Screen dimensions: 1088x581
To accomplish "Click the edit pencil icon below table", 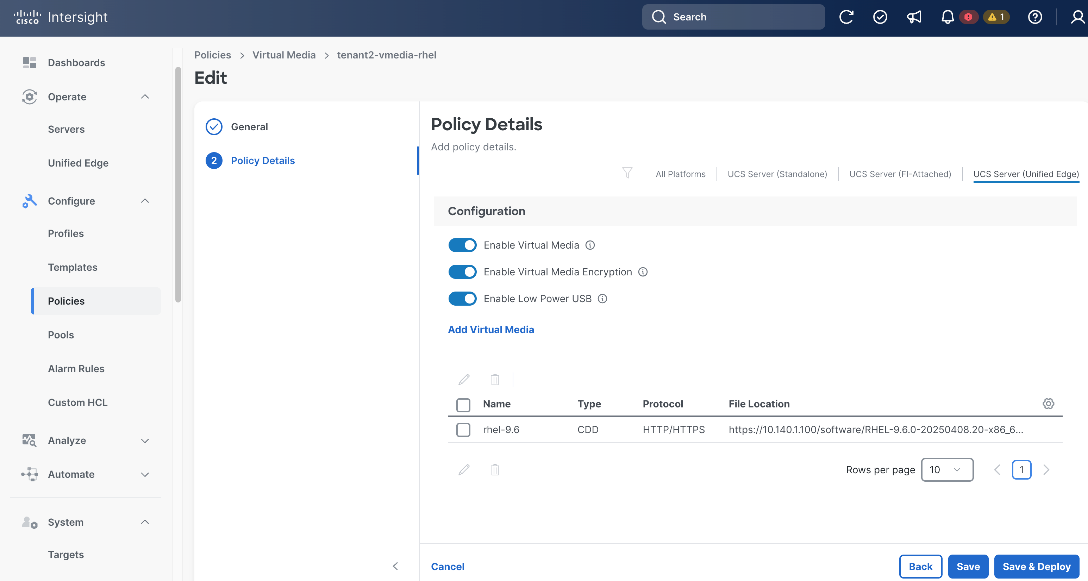I will click(x=464, y=470).
